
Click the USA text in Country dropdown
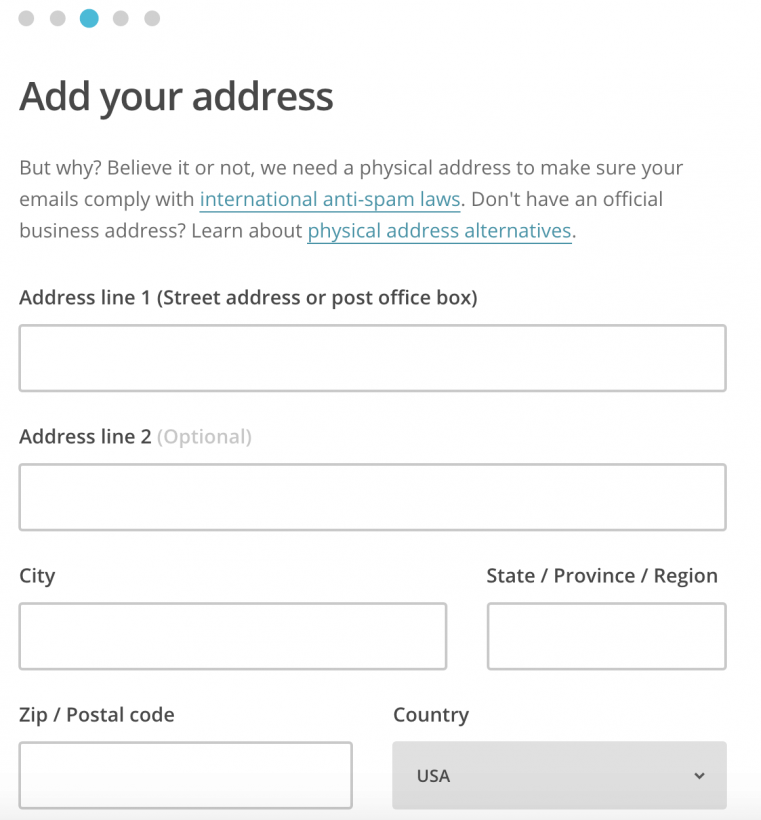click(x=432, y=775)
